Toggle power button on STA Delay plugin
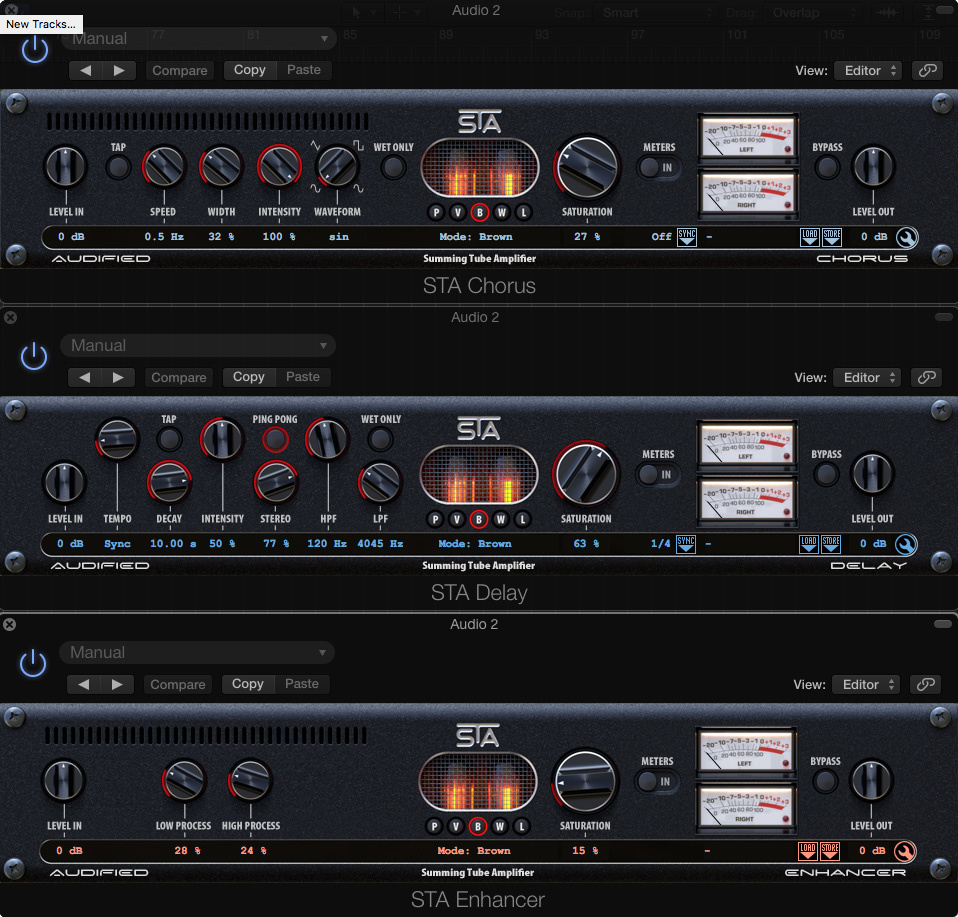 [34, 357]
